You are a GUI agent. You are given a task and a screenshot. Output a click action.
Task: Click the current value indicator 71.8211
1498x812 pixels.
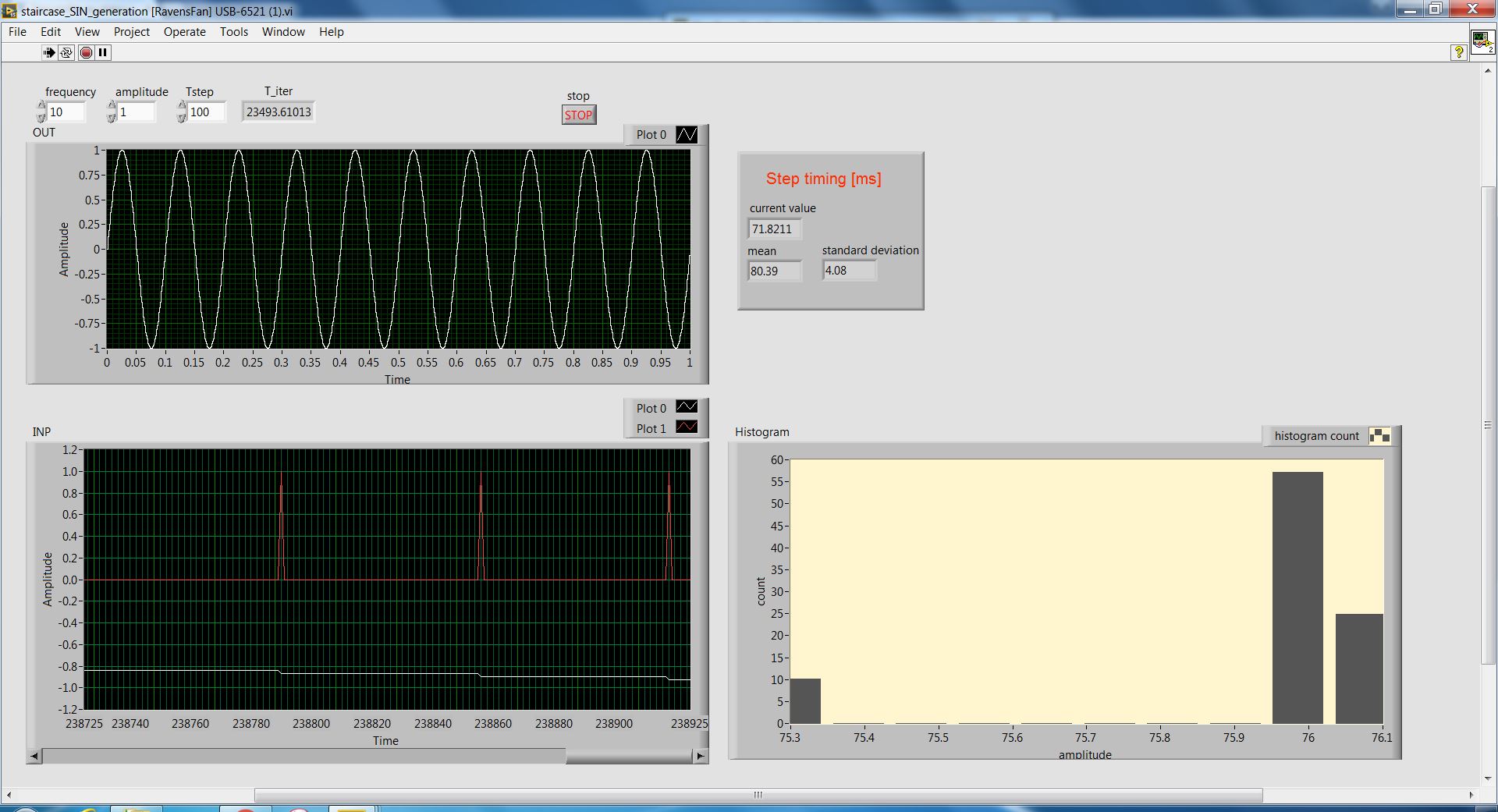coord(775,229)
